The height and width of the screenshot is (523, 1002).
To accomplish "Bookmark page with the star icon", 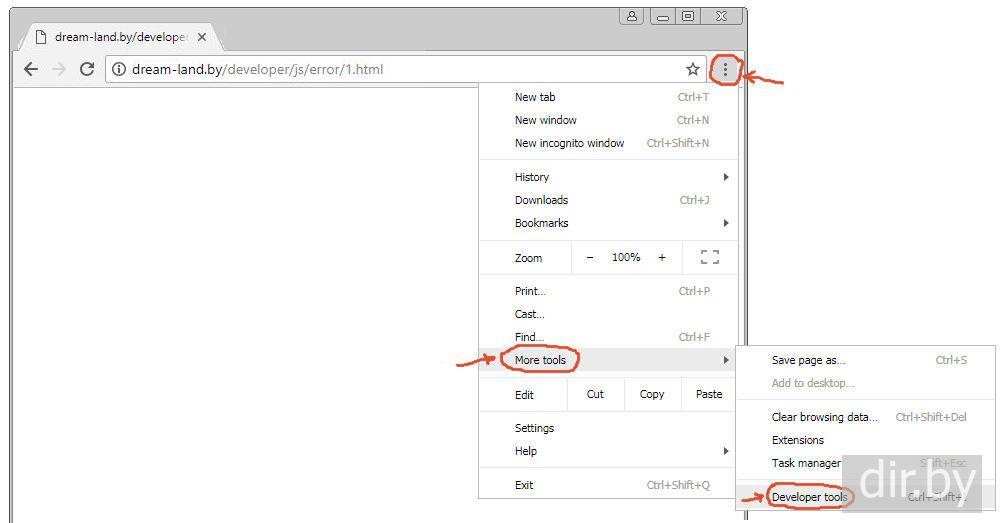I will [693, 69].
